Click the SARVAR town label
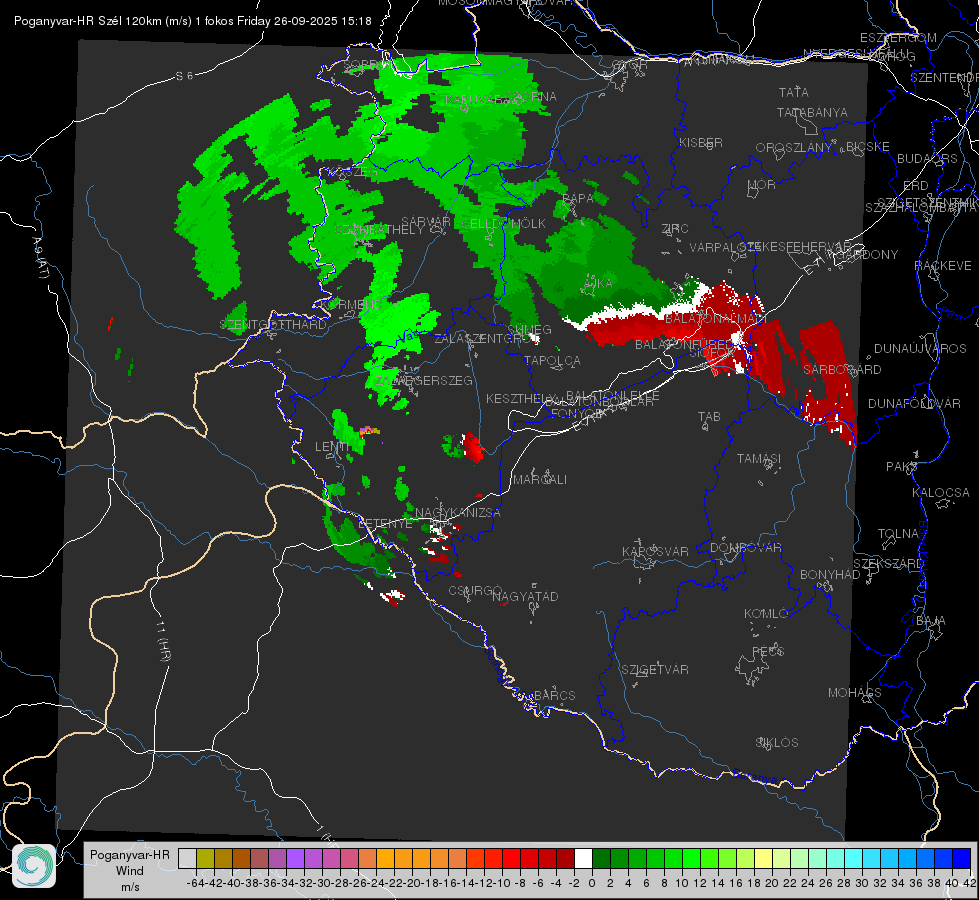 426,222
